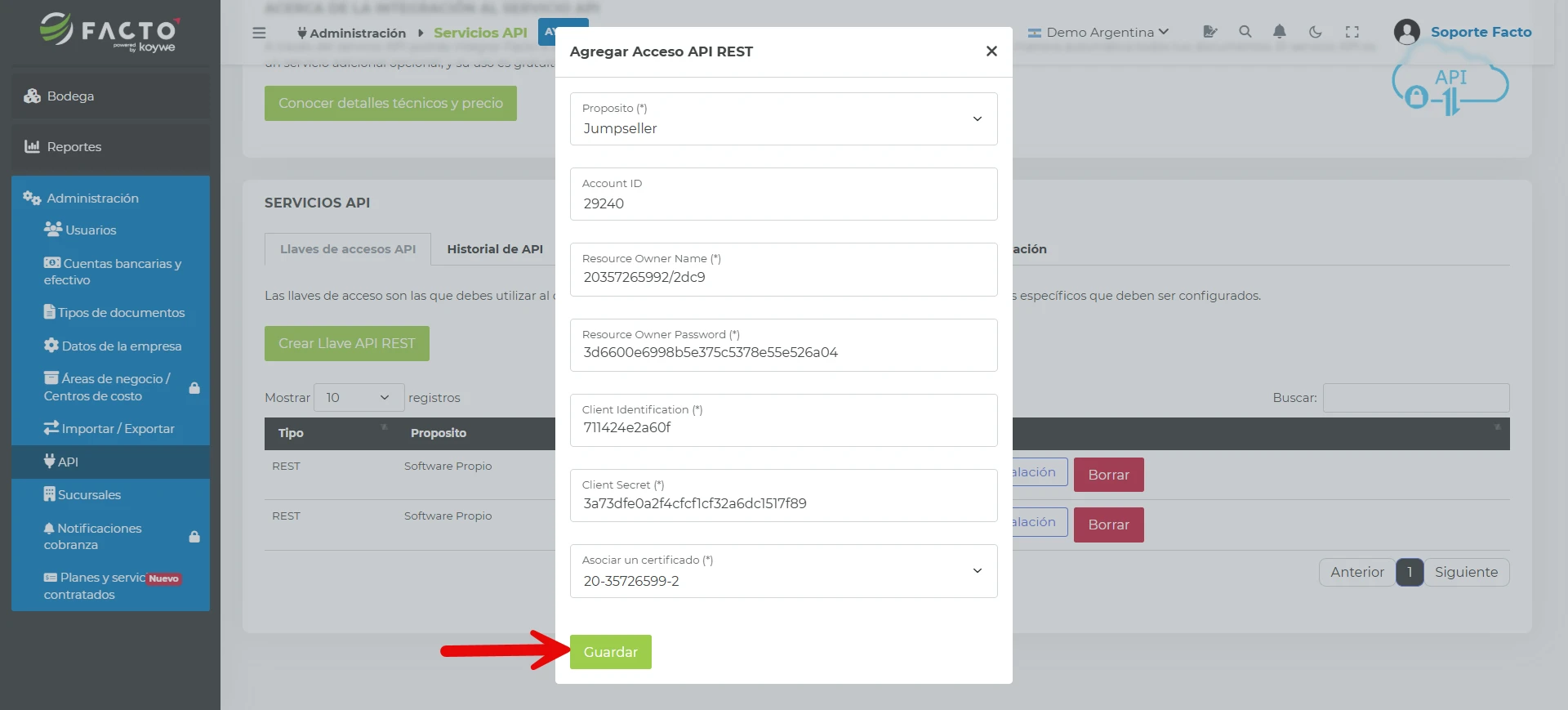Click the Soporte Facto user avatar
The image size is (1568, 710).
pyautogui.click(x=1406, y=32)
